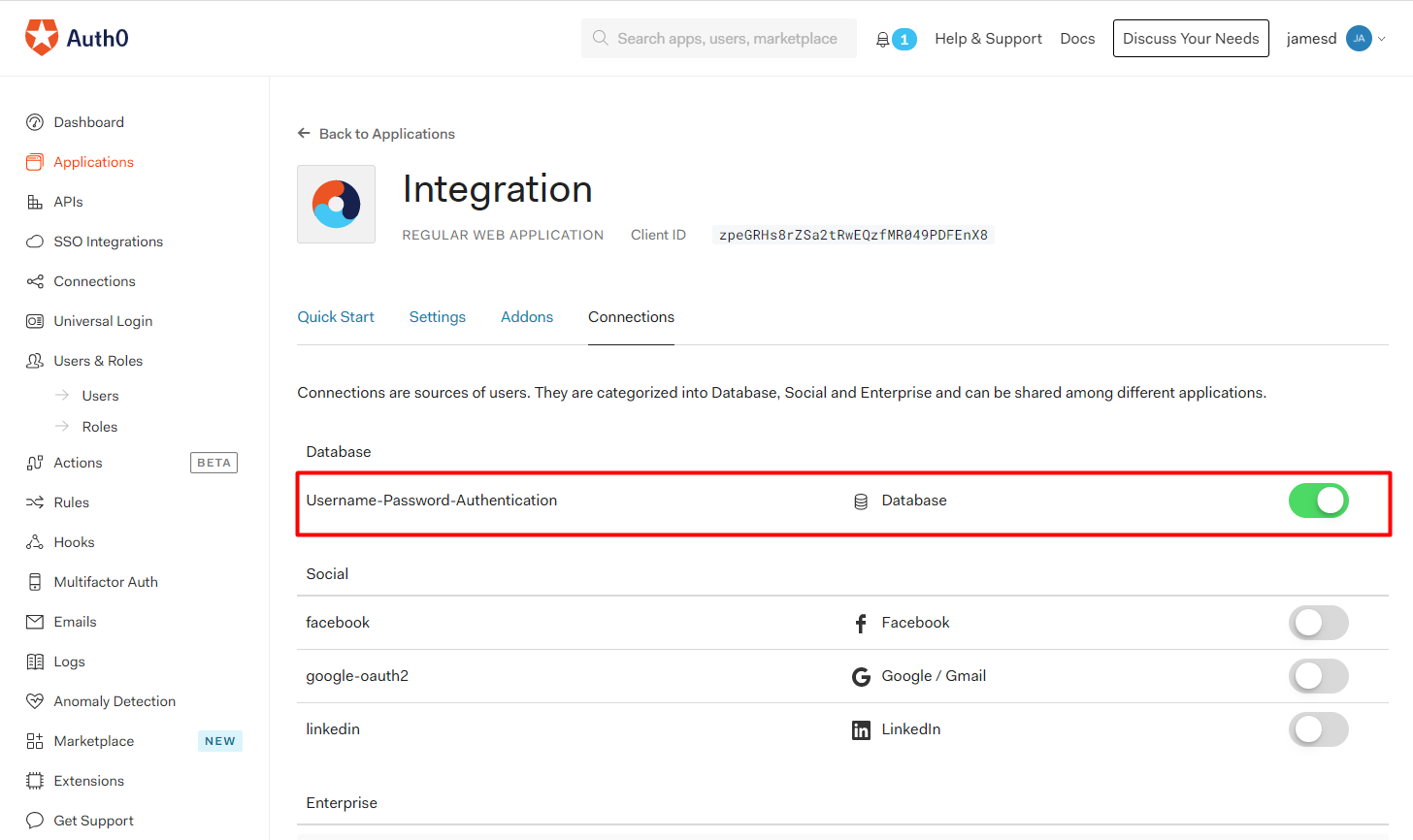Click the Users & Roles icon

coord(35,361)
